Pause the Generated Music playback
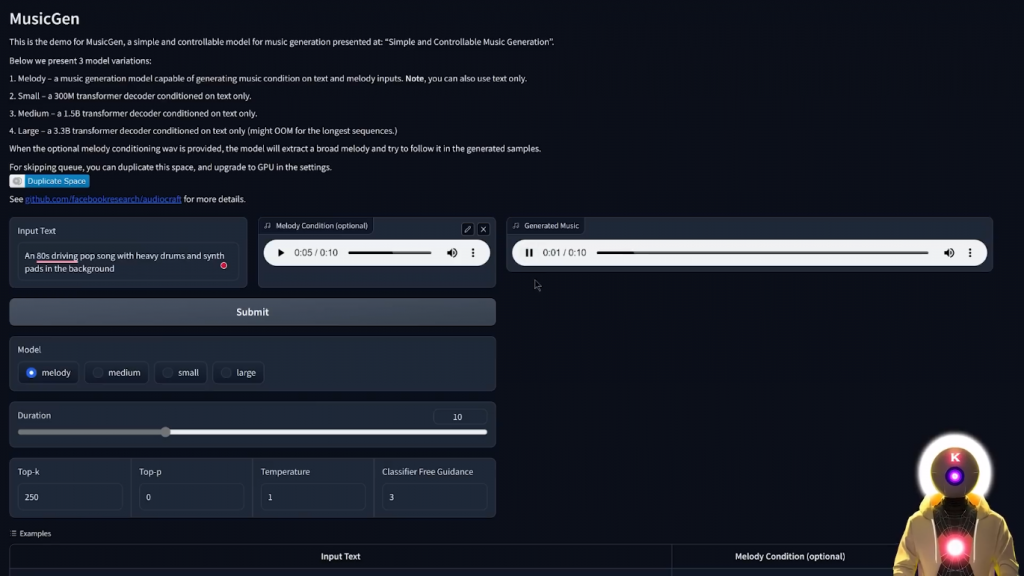Viewport: 1024px width, 576px height. 529,253
